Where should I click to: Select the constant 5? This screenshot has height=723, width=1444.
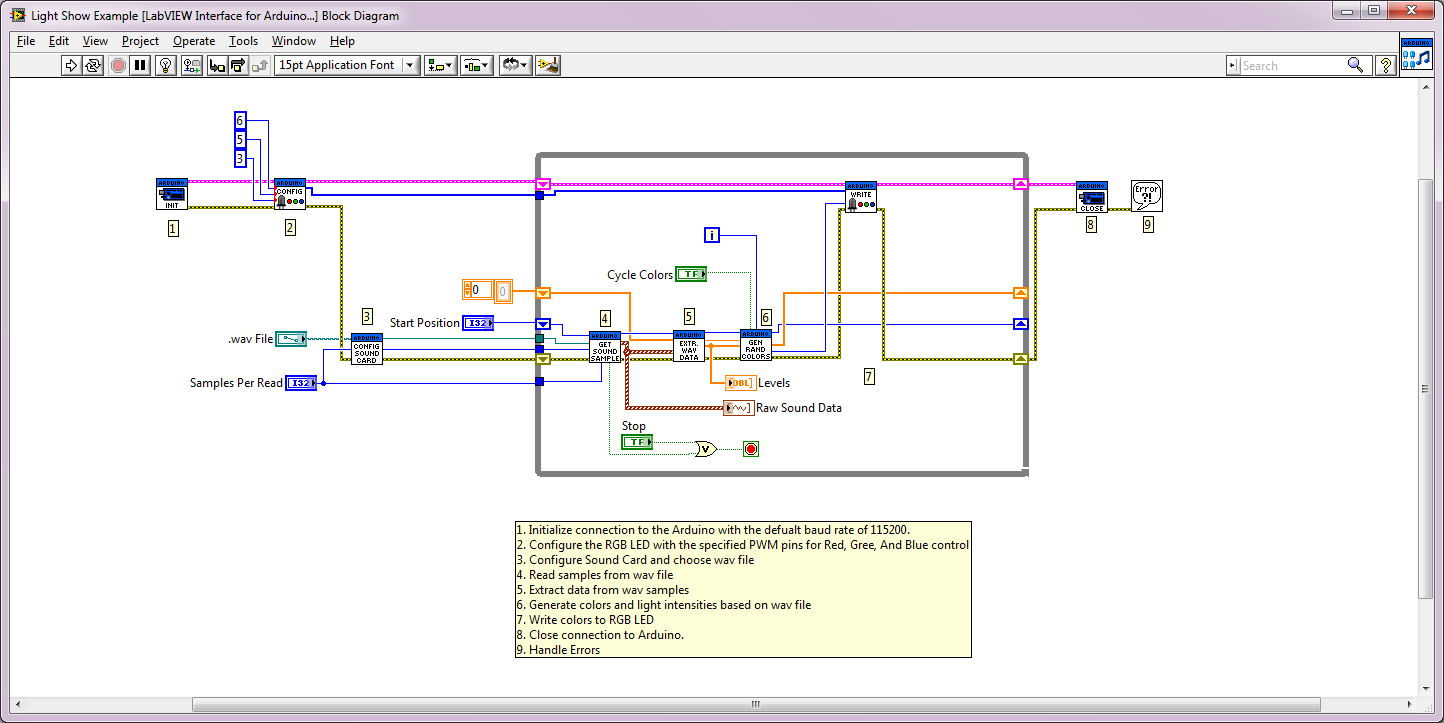[x=240, y=140]
